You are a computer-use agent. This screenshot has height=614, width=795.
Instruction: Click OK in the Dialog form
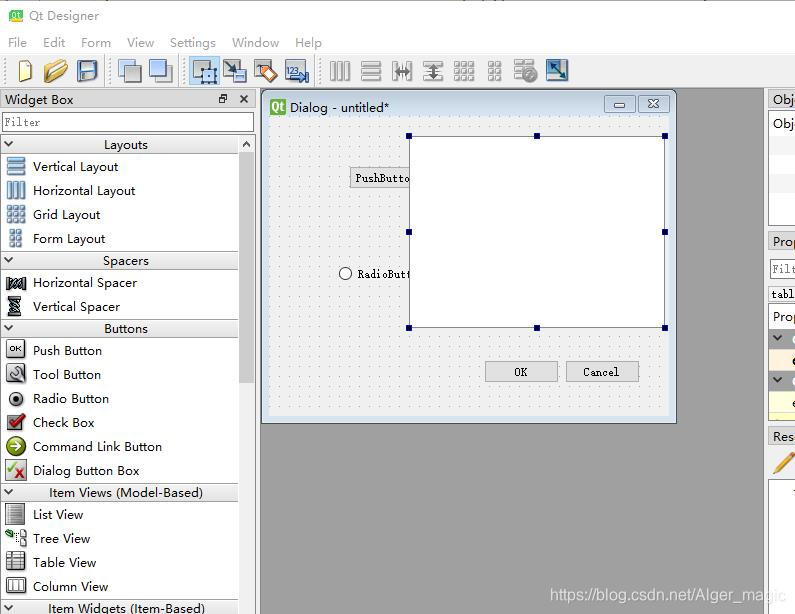pyautogui.click(x=521, y=372)
